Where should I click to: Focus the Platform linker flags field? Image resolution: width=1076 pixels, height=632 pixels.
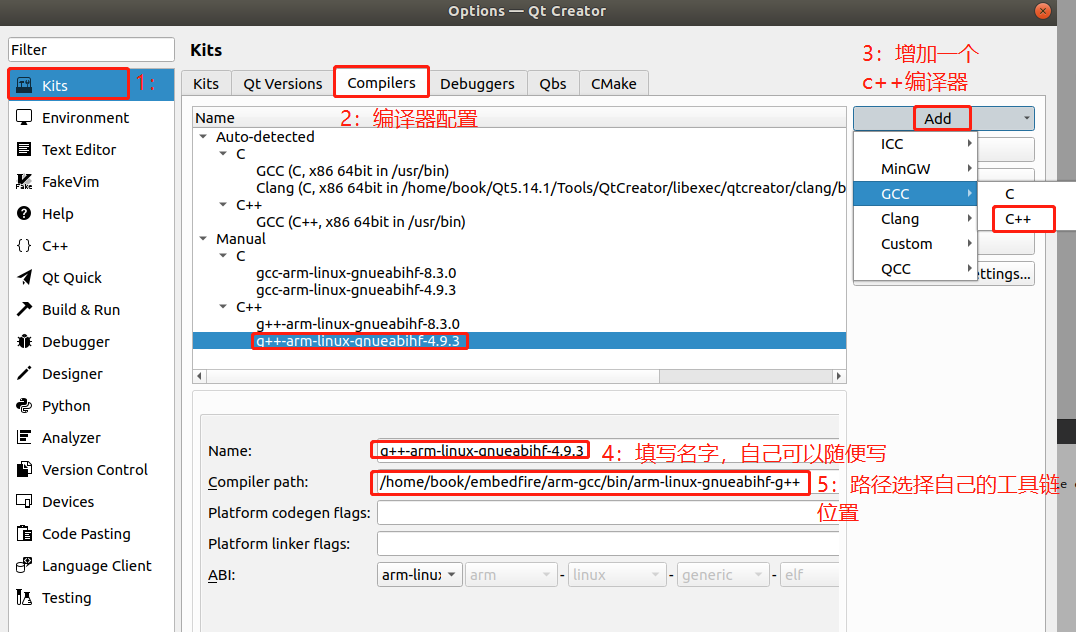[x=607, y=543]
